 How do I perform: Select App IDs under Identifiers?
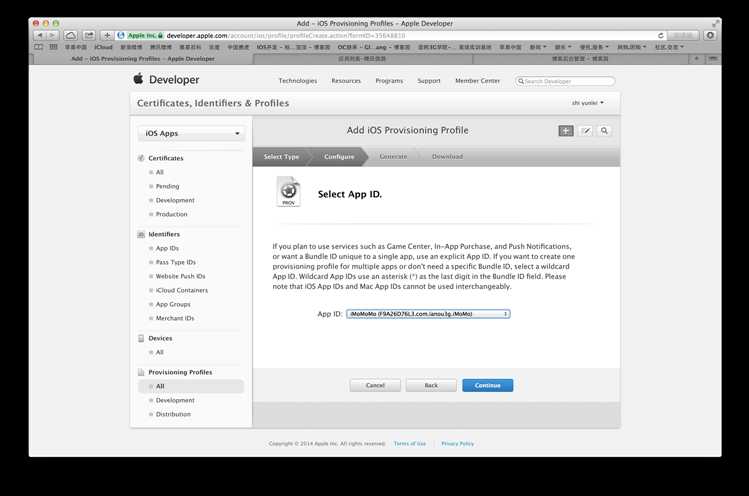click(x=167, y=248)
